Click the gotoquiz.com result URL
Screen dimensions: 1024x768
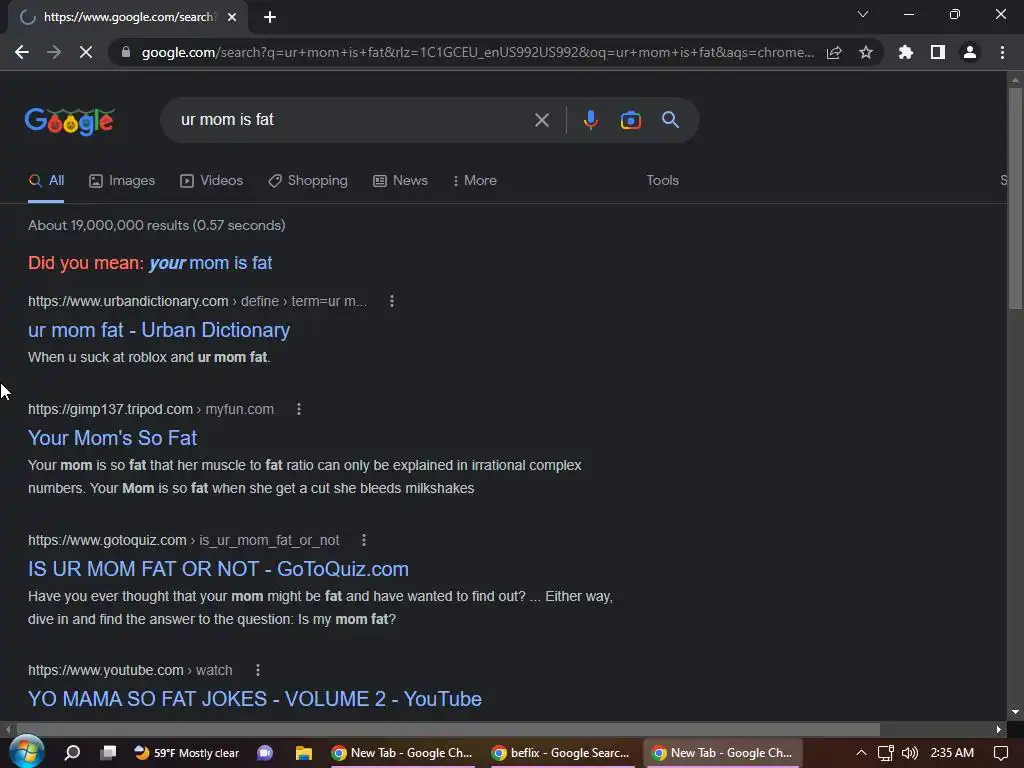point(184,540)
